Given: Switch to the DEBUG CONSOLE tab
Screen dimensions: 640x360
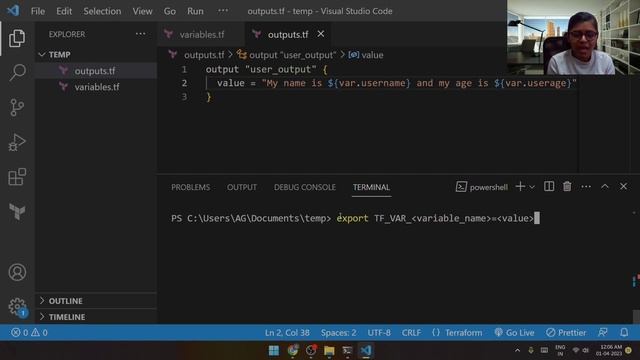Looking at the screenshot, I should [x=304, y=187].
